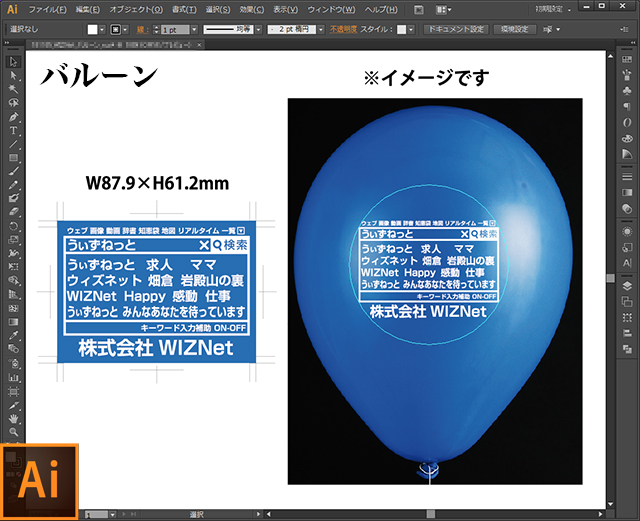Open the Symbols panel club icon
The image size is (640, 521).
[627, 91]
